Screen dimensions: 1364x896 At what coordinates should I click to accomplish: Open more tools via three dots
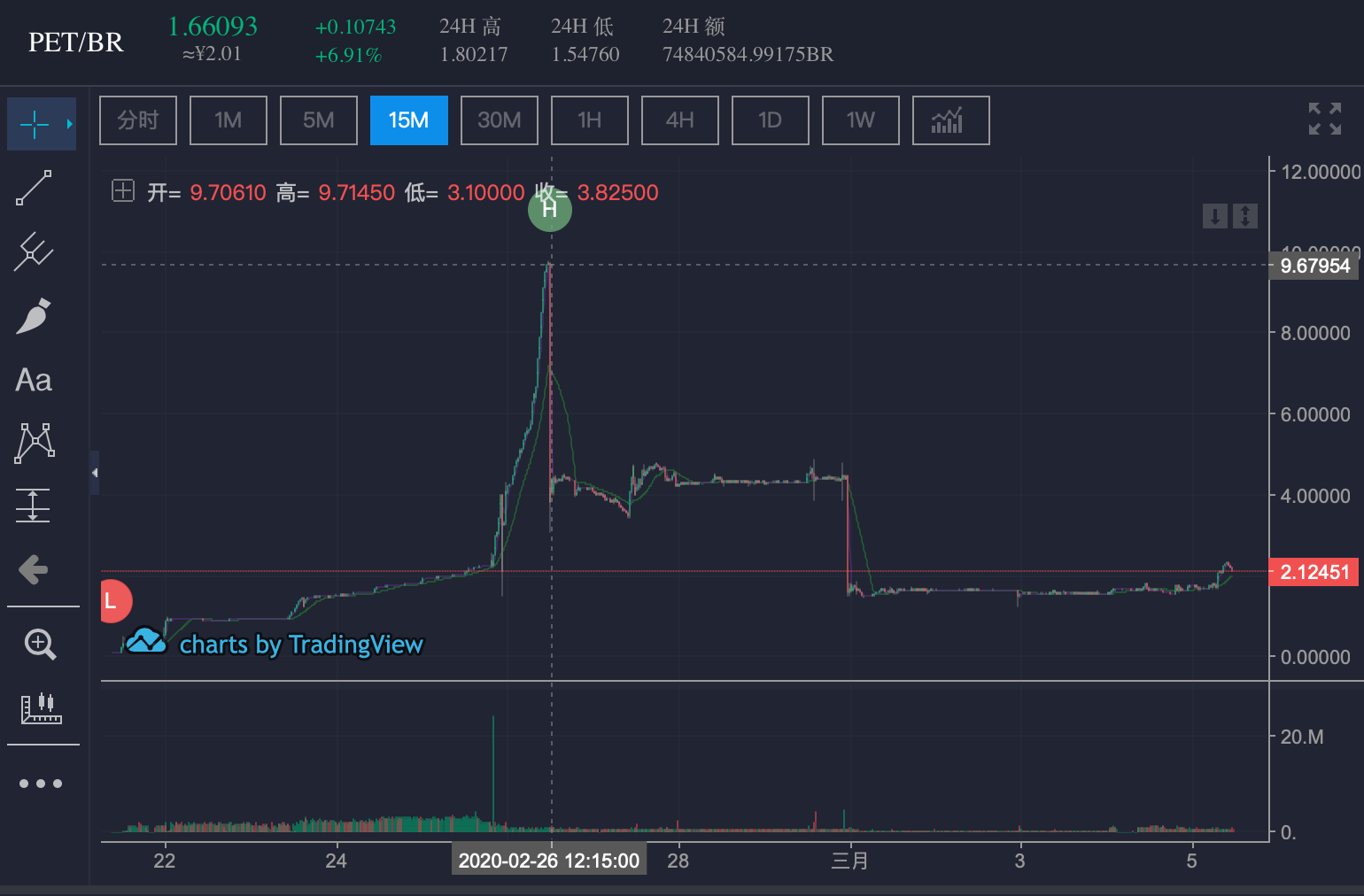(x=41, y=784)
